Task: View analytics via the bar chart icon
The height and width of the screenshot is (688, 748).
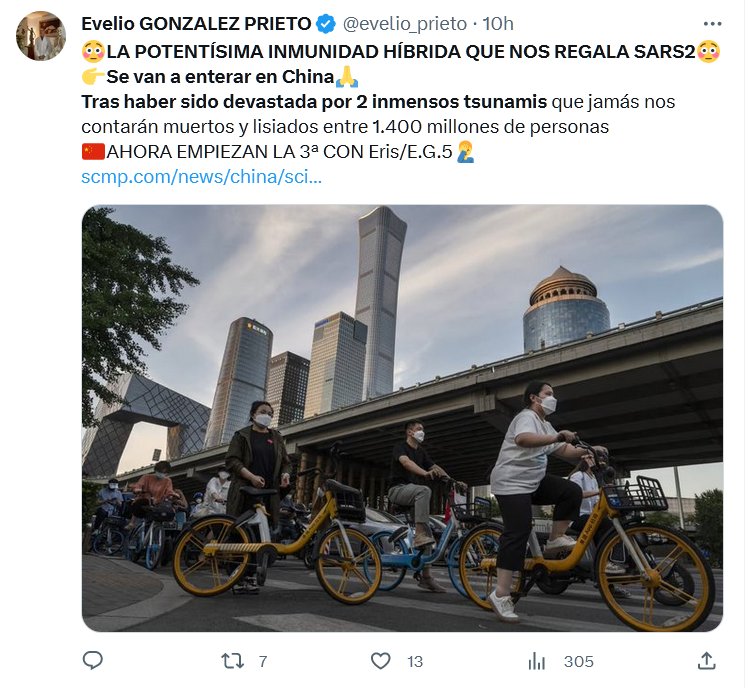Action: tap(537, 661)
